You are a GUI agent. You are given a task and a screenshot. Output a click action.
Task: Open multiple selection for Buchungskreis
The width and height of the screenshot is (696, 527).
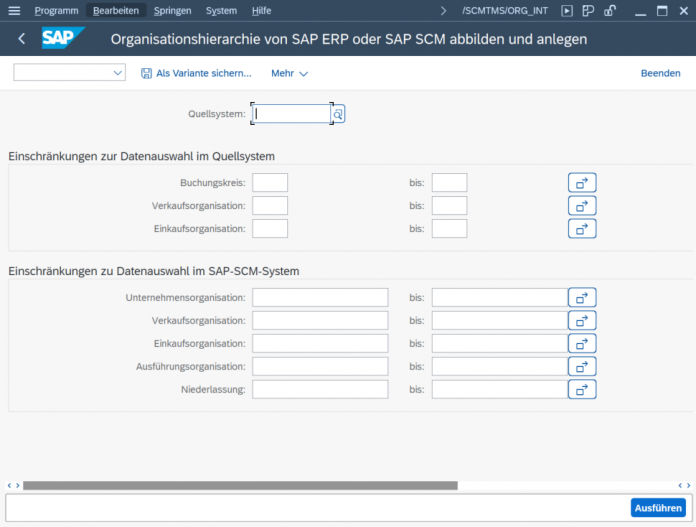pos(582,182)
